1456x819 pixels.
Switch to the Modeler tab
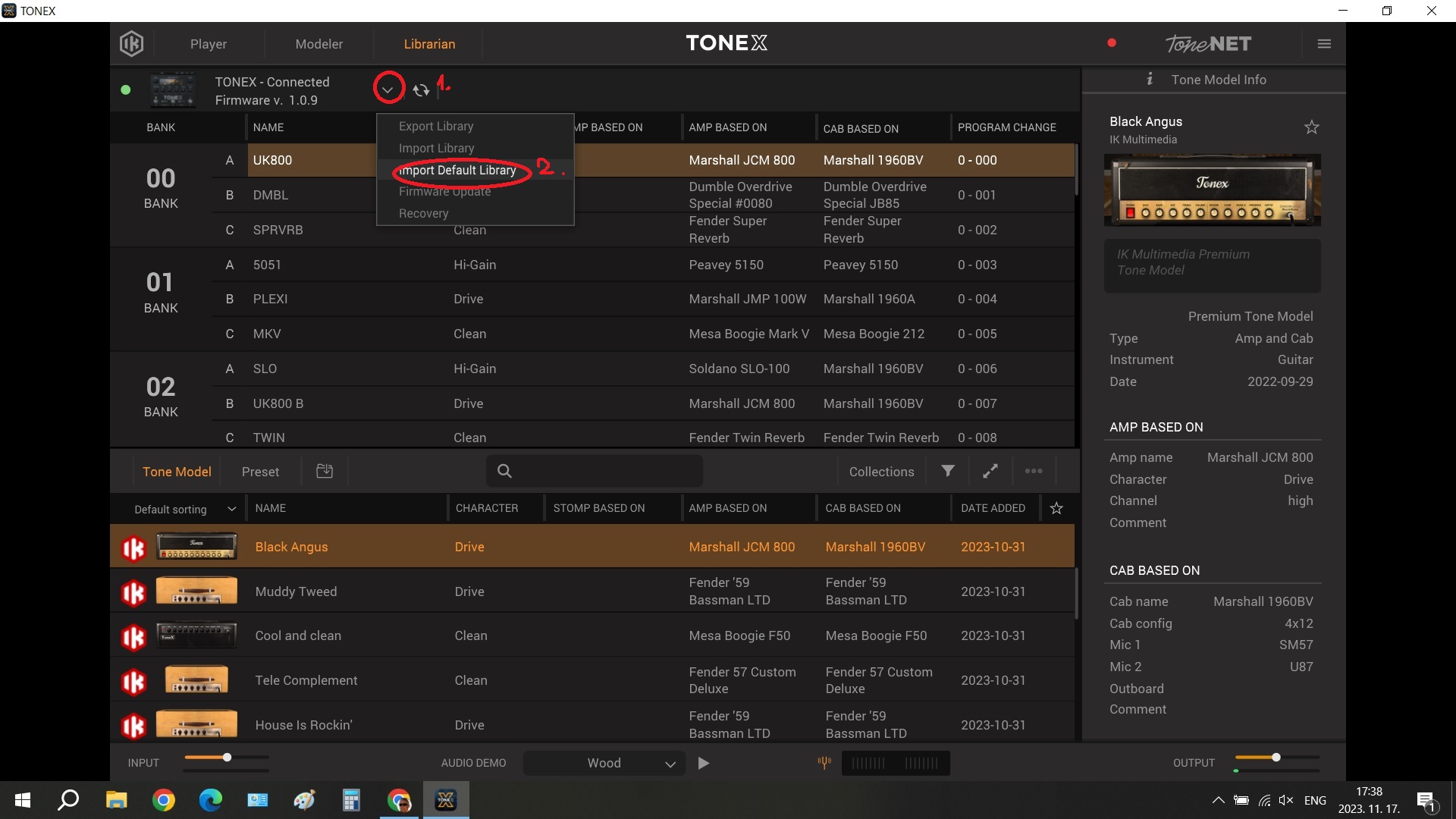(x=319, y=44)
